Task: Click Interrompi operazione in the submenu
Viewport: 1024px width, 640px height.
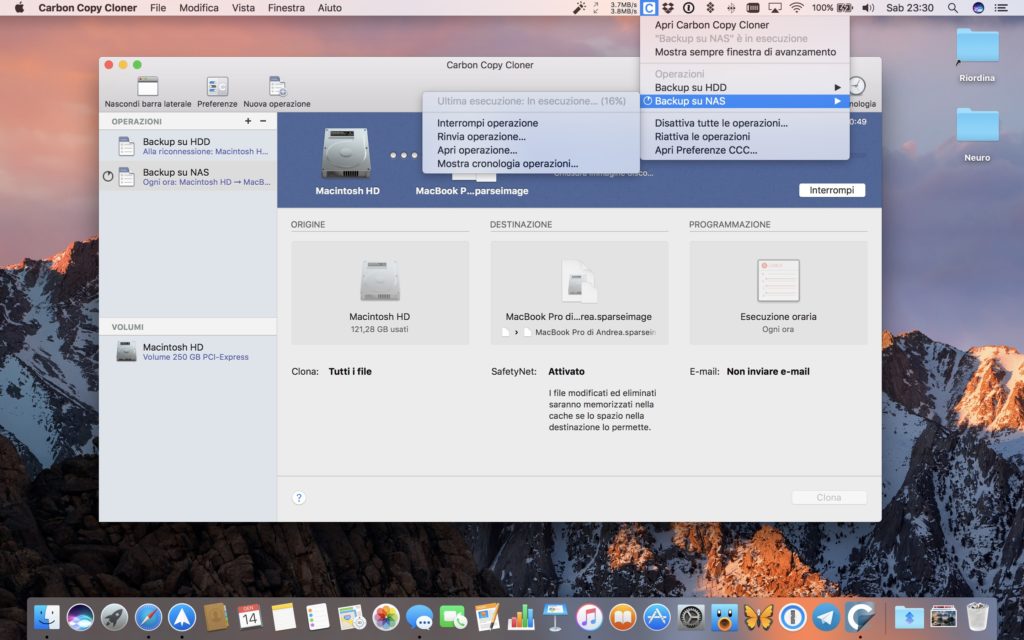Action: 531,123
